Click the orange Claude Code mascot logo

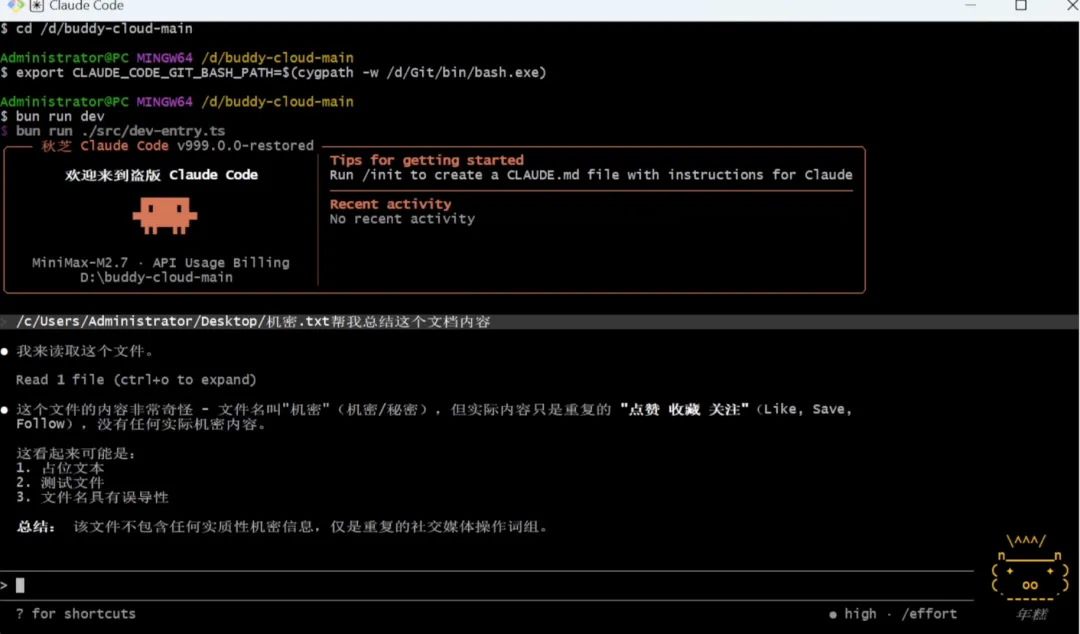click(165, 216)
